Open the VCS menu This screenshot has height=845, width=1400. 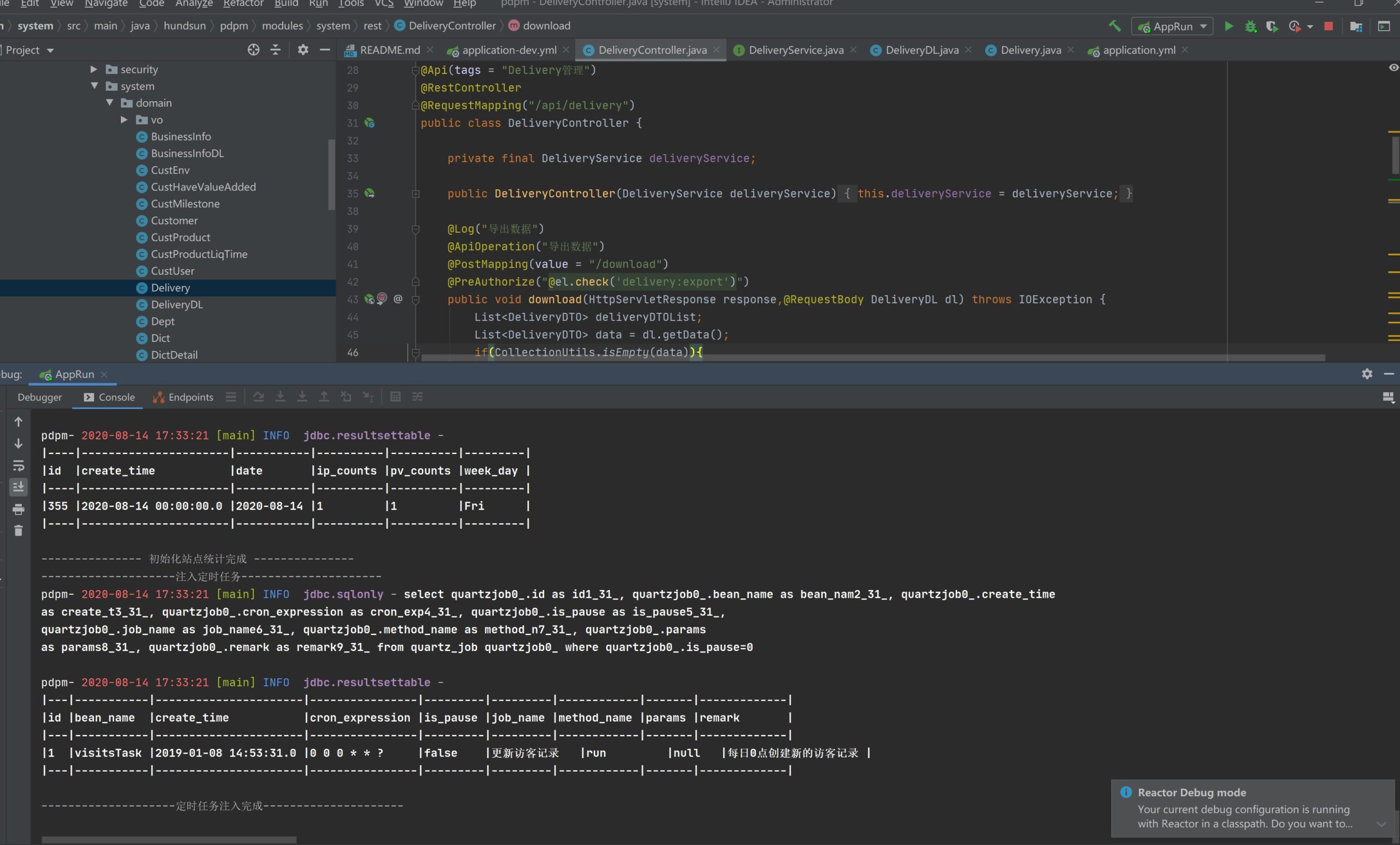(x=383, y=3)
